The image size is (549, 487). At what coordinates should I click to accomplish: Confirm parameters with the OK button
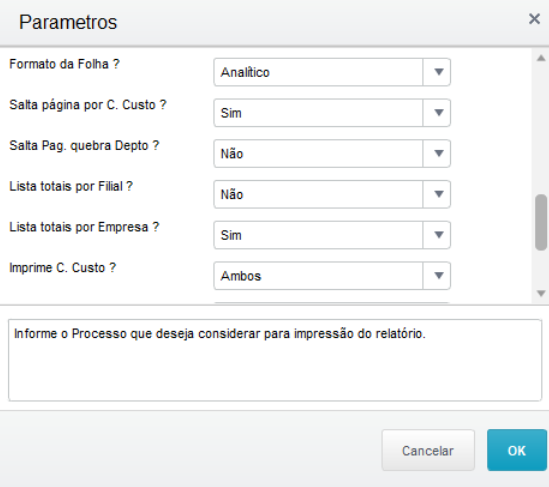tap(517, 450)
